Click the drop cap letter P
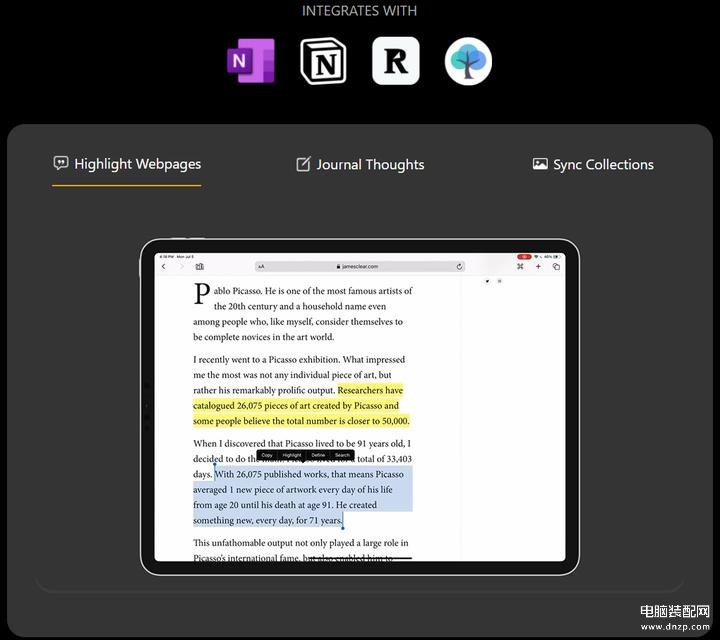This screenshot has width=720, height=640. click(x=202, y=294)
